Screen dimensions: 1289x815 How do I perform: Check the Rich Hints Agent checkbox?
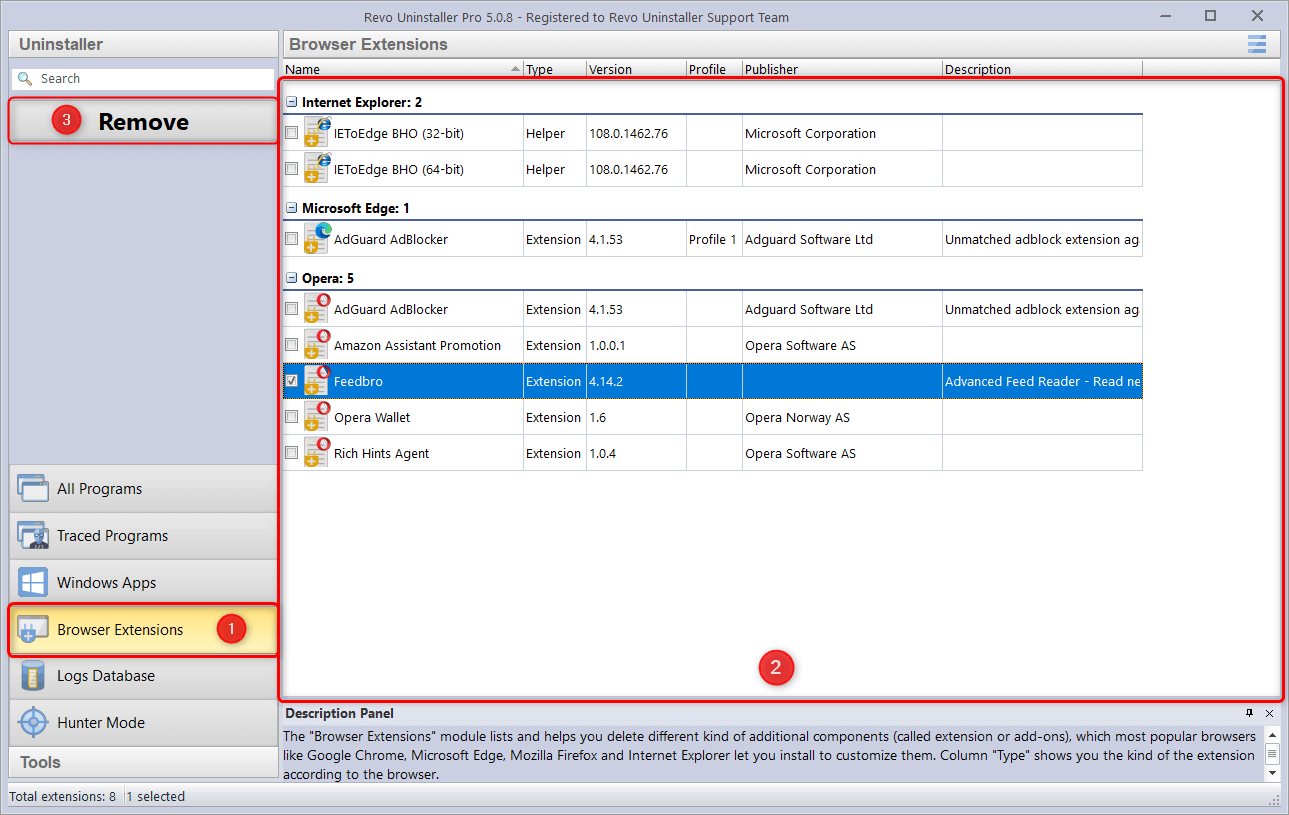coord(291,453)
